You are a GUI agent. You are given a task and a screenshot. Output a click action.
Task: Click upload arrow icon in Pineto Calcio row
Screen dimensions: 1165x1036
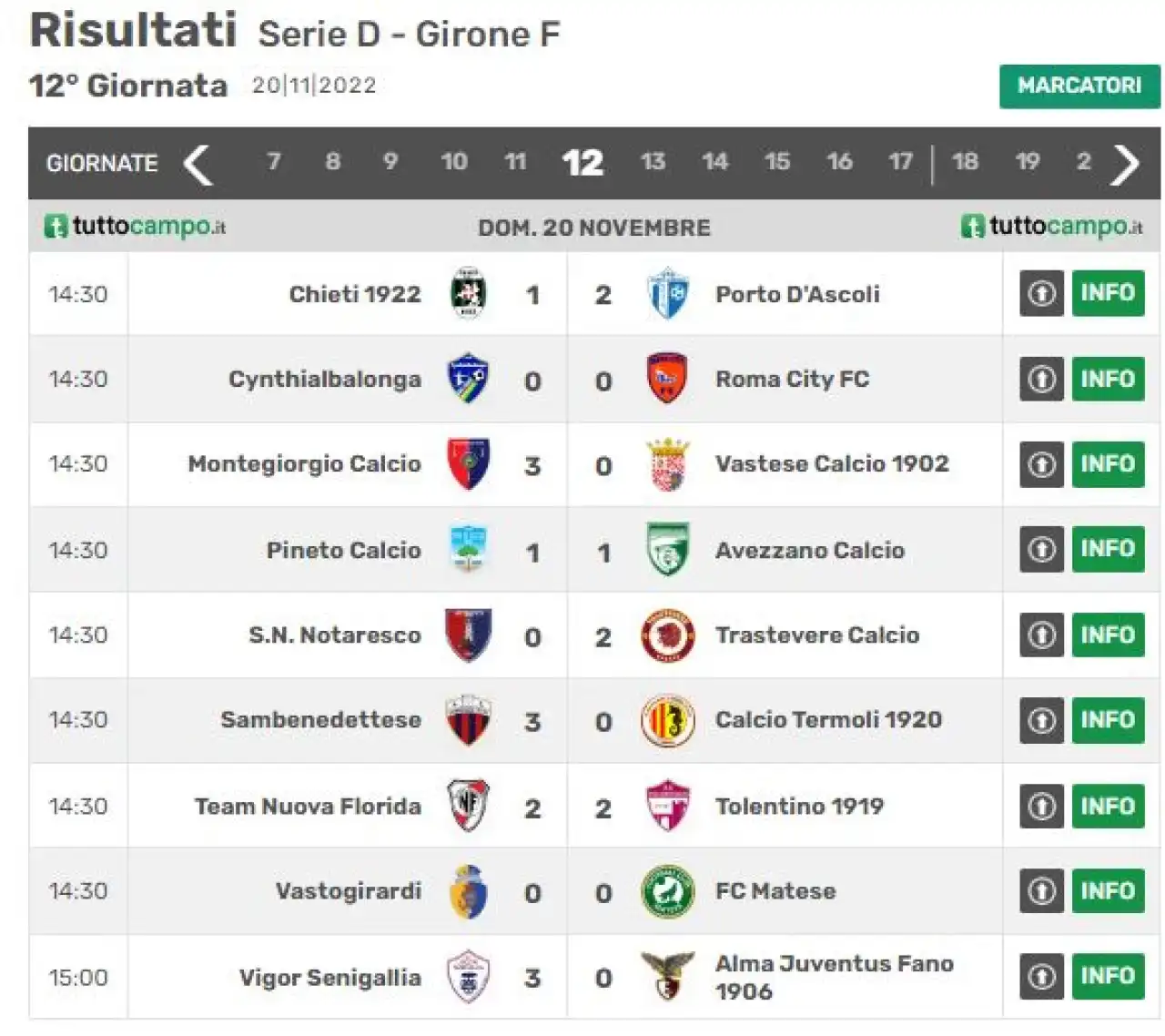(x=1042, y=549)
